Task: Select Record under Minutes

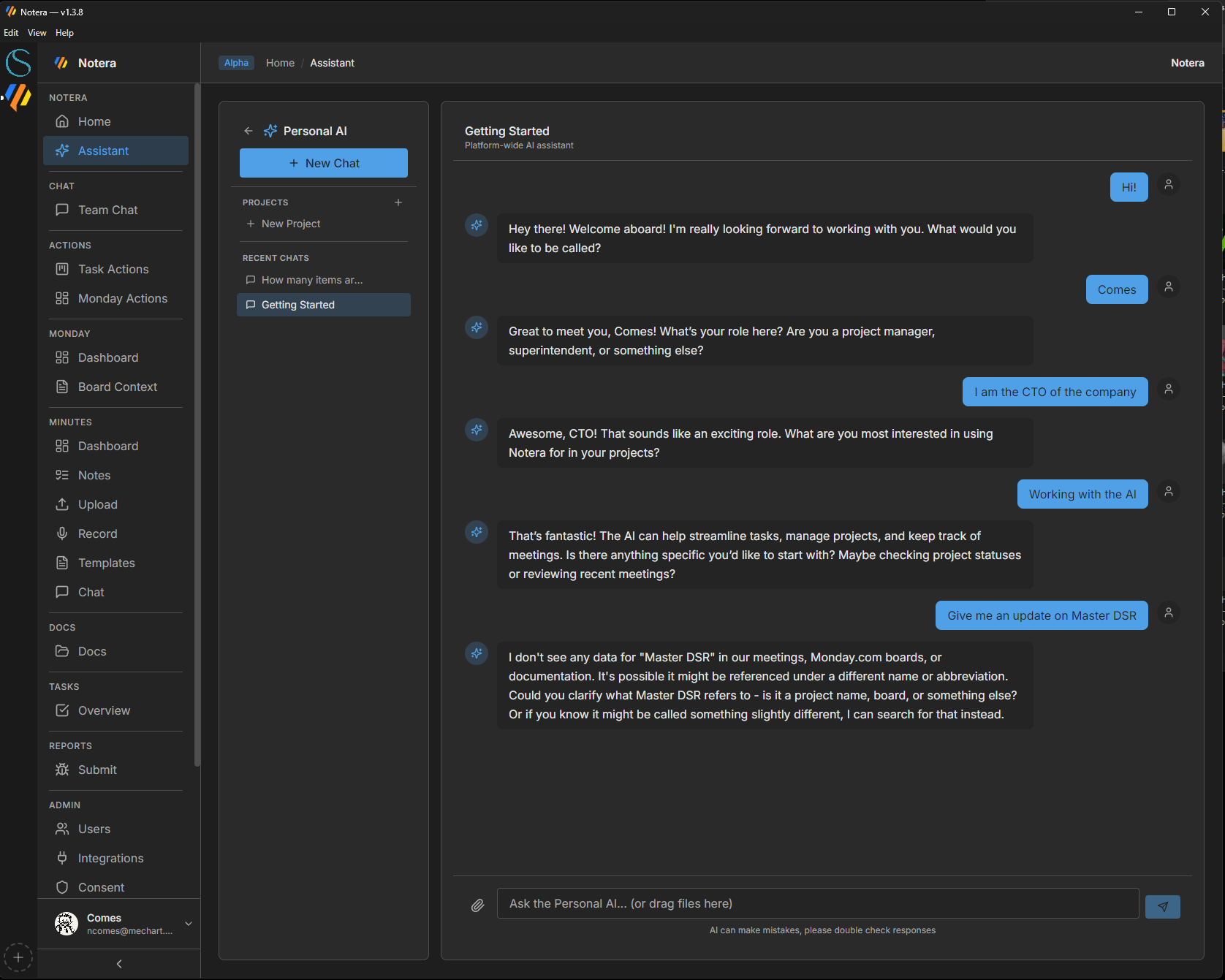Action: tap(97, 533)
